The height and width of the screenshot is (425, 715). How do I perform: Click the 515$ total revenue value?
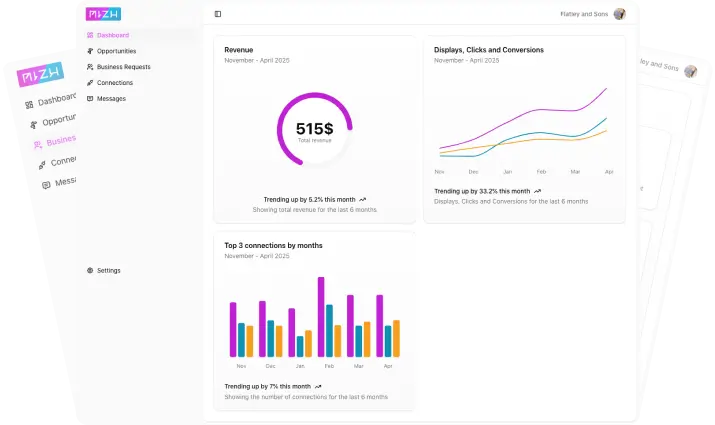click(315, 129)
